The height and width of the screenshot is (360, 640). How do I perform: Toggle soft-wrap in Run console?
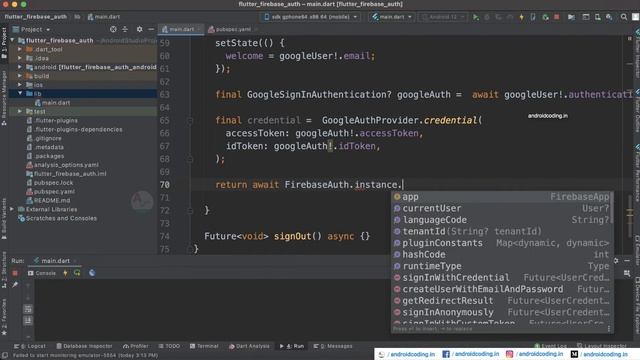click(x=28, y=309)
